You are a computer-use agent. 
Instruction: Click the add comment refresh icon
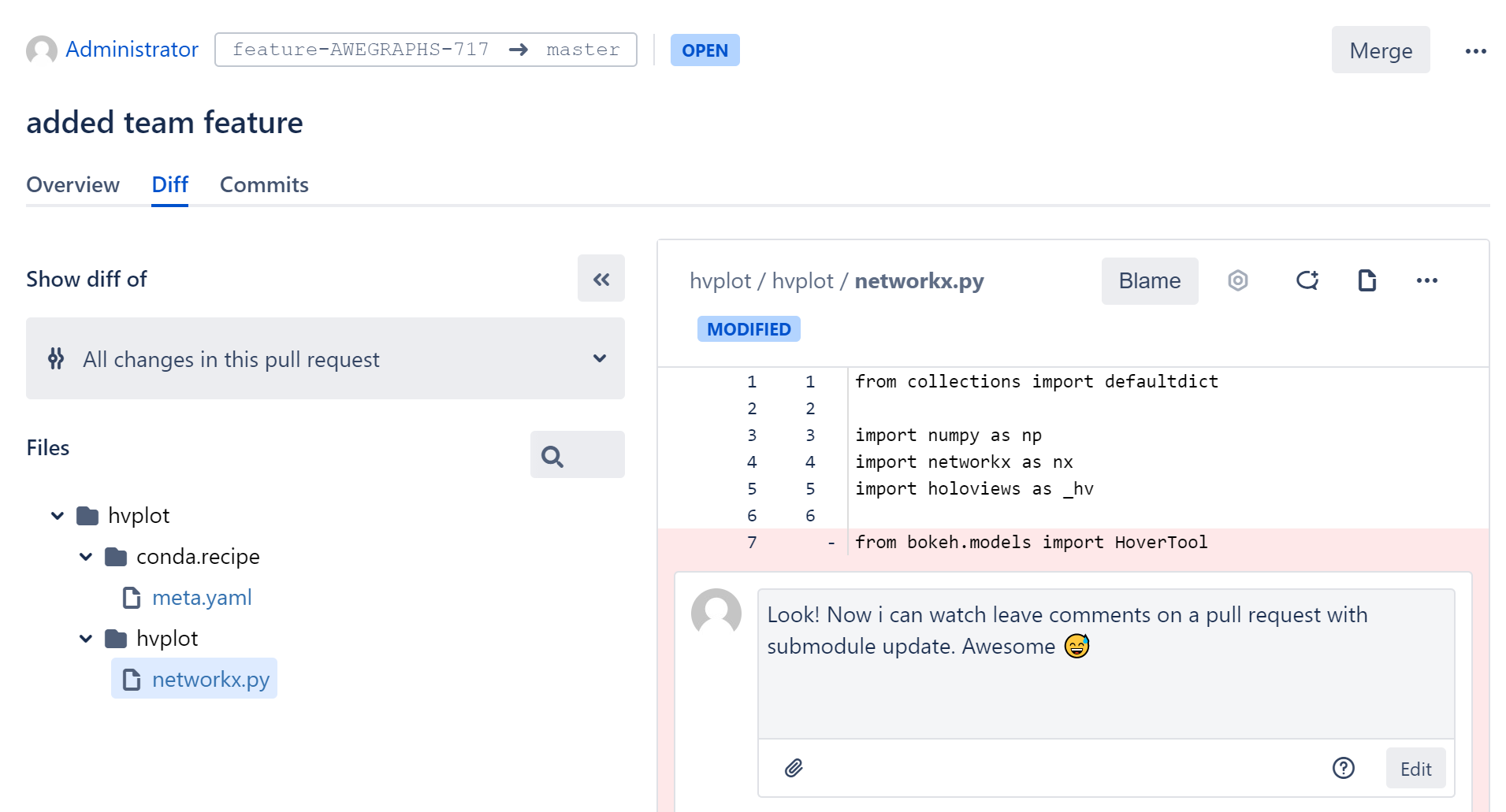point(1307,280)
